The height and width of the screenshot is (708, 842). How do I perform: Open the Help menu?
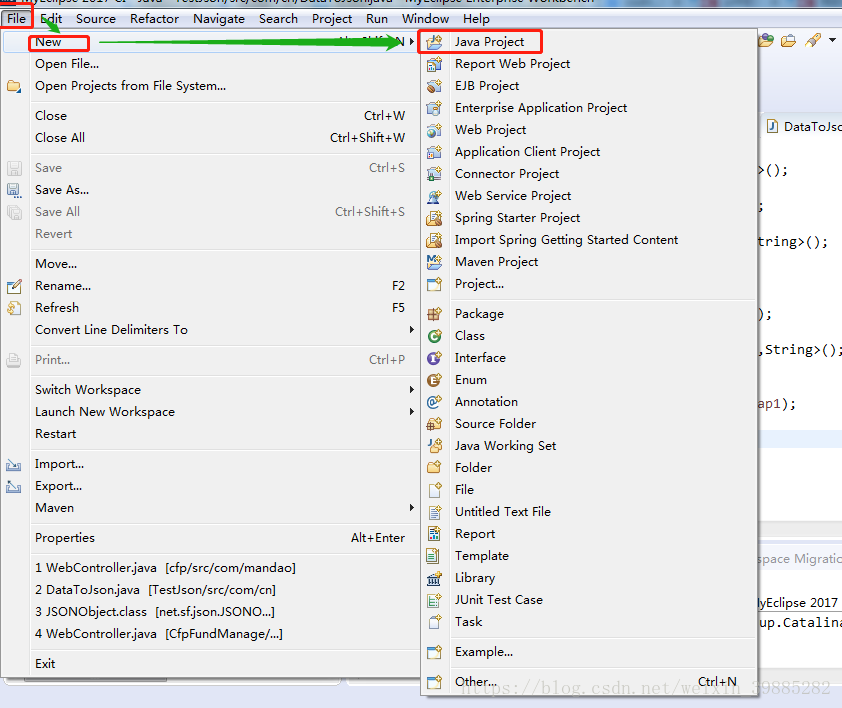coord(476,19)
